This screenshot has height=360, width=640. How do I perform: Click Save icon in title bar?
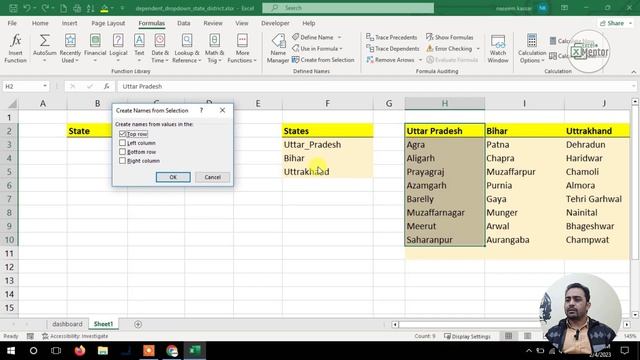coord(13,8)
